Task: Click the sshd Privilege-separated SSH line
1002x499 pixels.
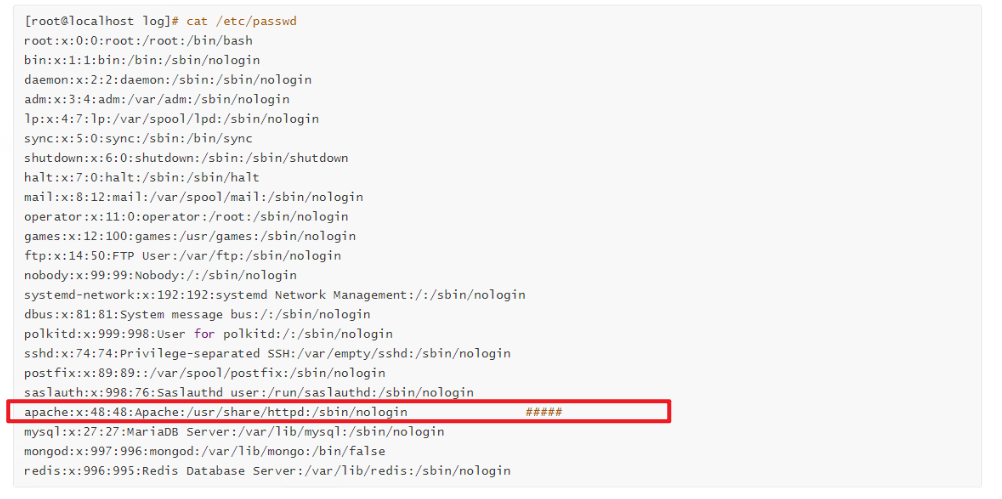Action: [x=268, y=353]
